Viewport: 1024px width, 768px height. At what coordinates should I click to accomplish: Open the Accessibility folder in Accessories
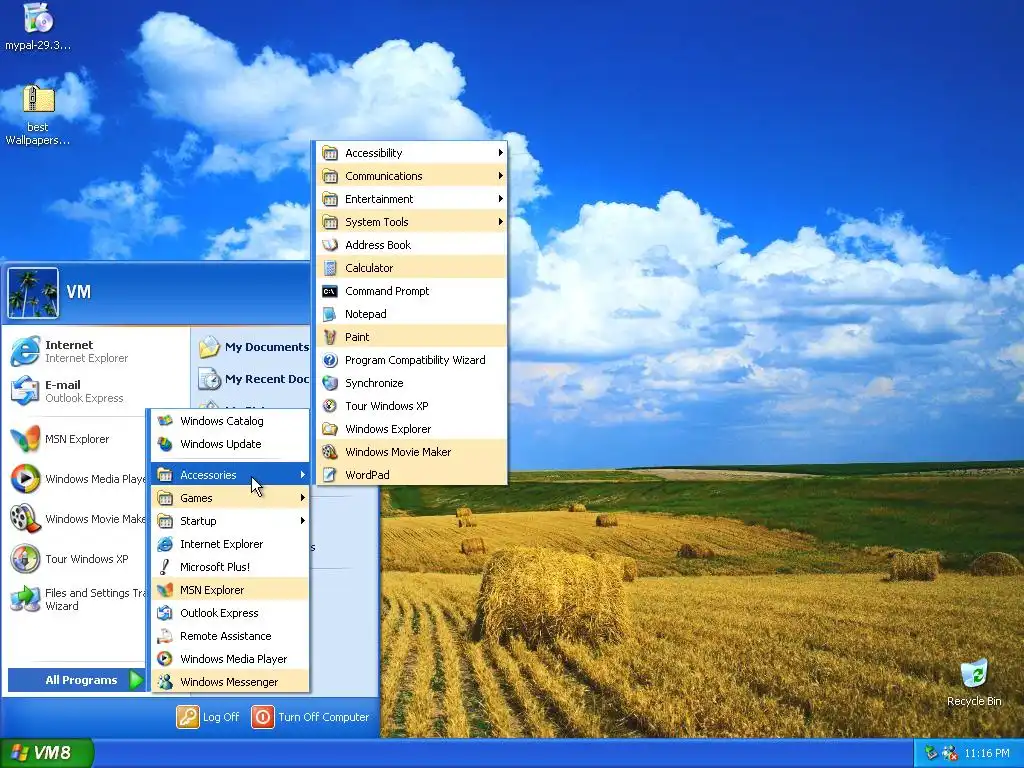[x=412, y=153]
